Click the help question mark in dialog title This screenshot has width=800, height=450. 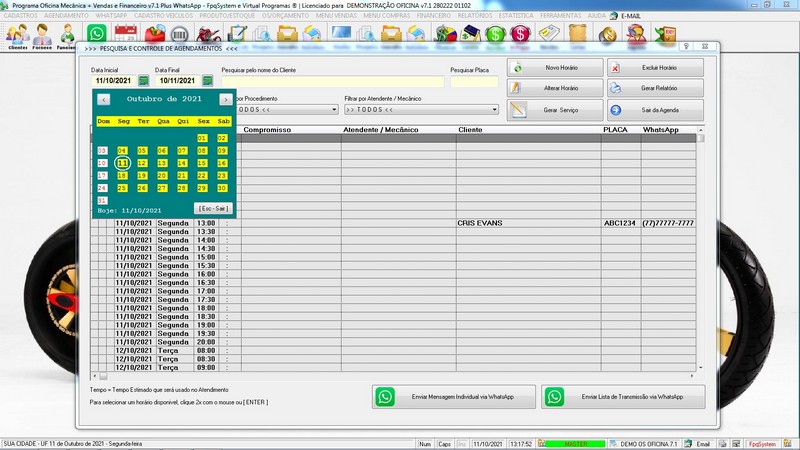687,46
